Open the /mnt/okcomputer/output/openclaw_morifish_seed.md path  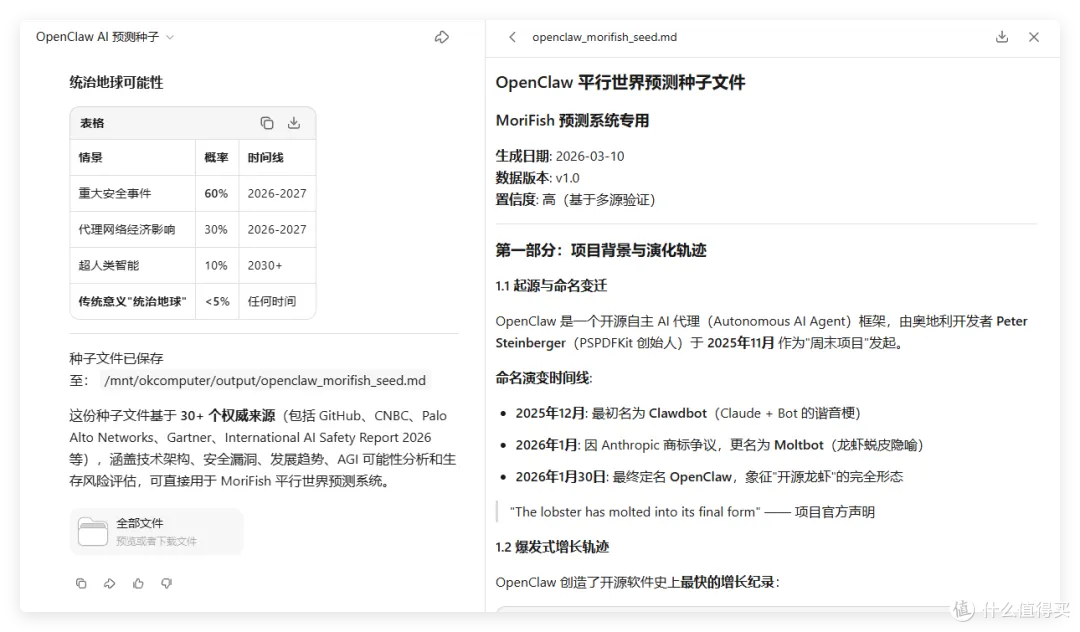click(x=265, y=380)
